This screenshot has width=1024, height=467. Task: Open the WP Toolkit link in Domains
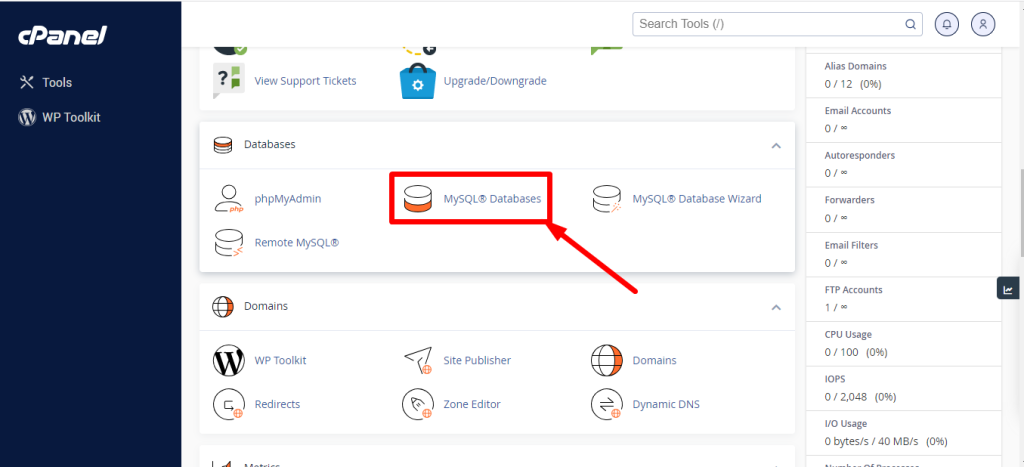click(x=280, y=361)
